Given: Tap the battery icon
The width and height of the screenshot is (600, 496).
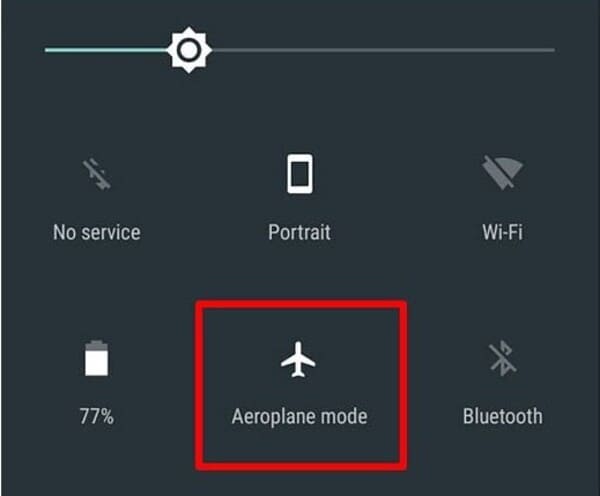Looking at the screenshot, I should tap(96, 358).
